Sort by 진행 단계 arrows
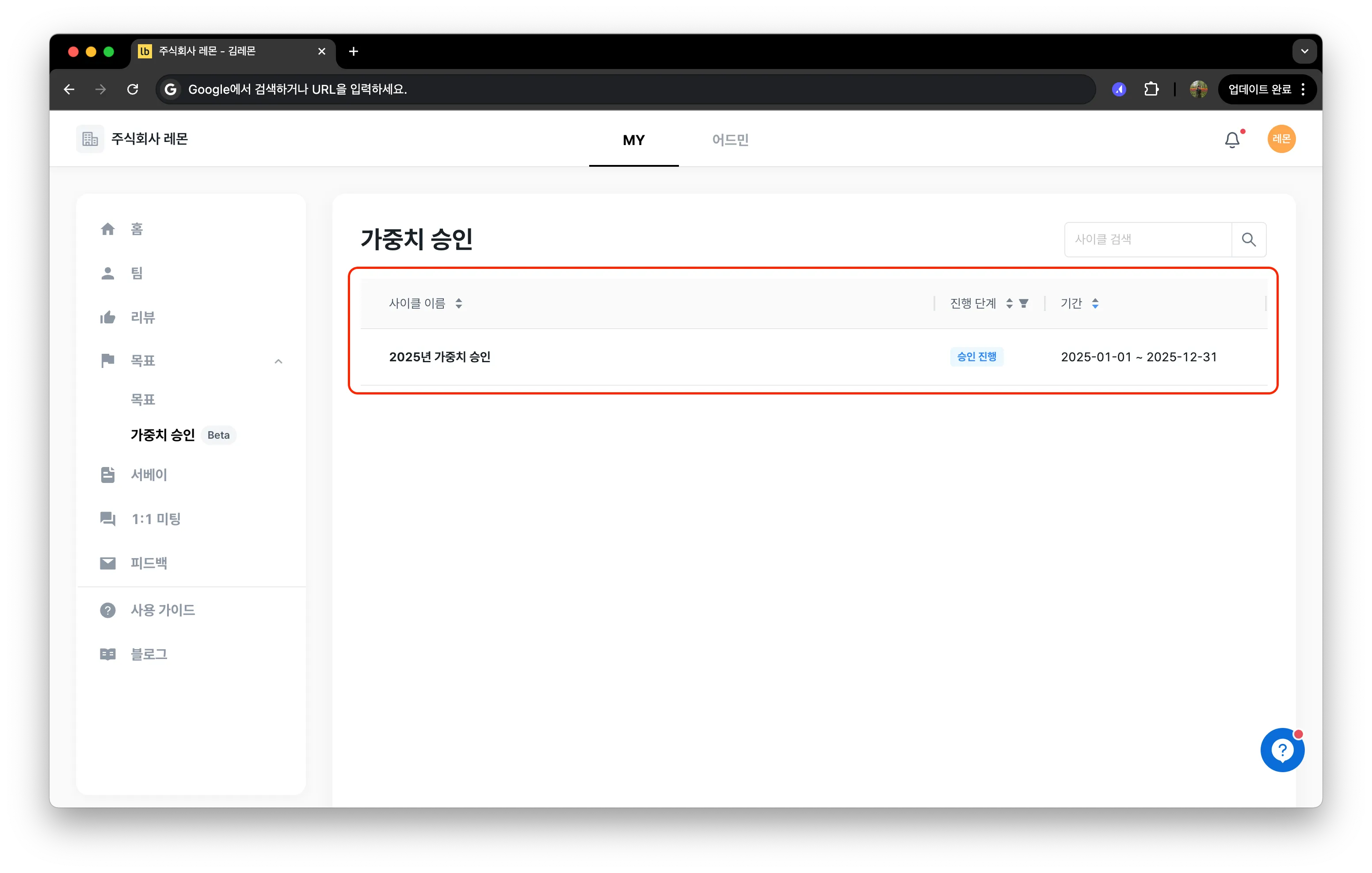1372x873 pixels. [1009, 303]
